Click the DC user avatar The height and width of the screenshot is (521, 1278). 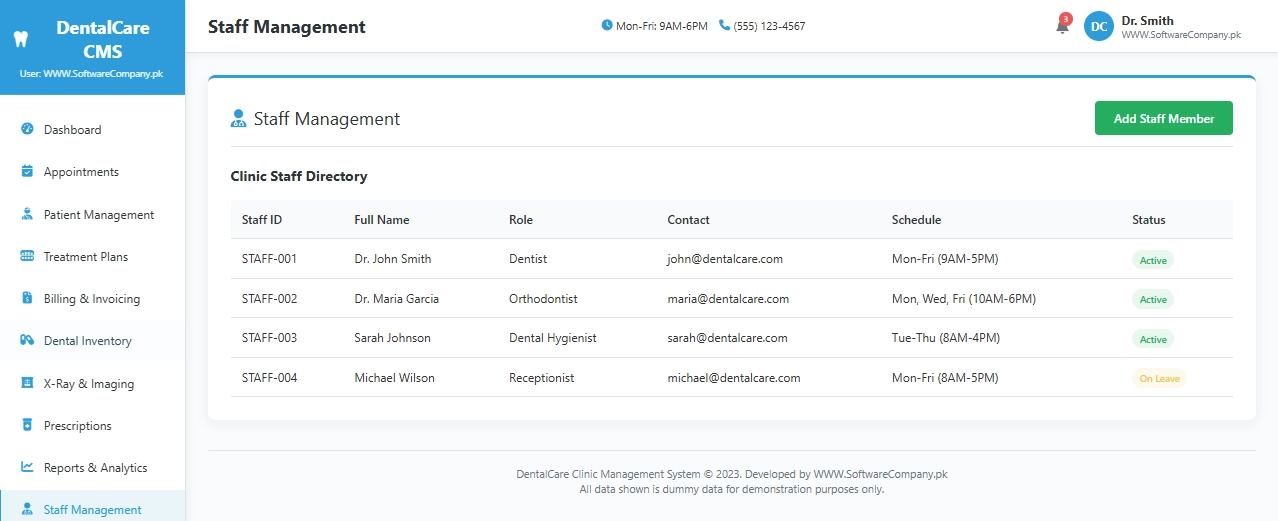[x=1098, y=27]
